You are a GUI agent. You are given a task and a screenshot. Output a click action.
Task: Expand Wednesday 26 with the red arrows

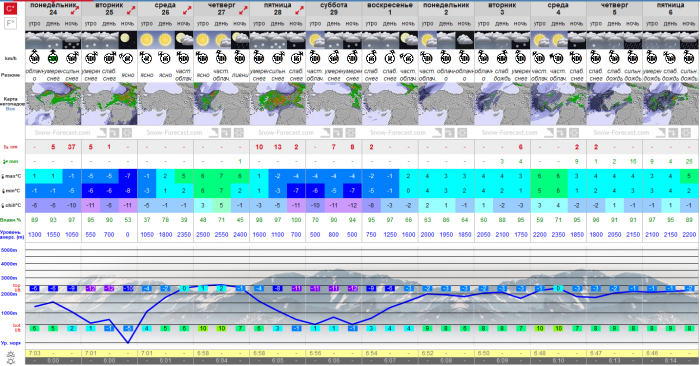tap(187, 10)
